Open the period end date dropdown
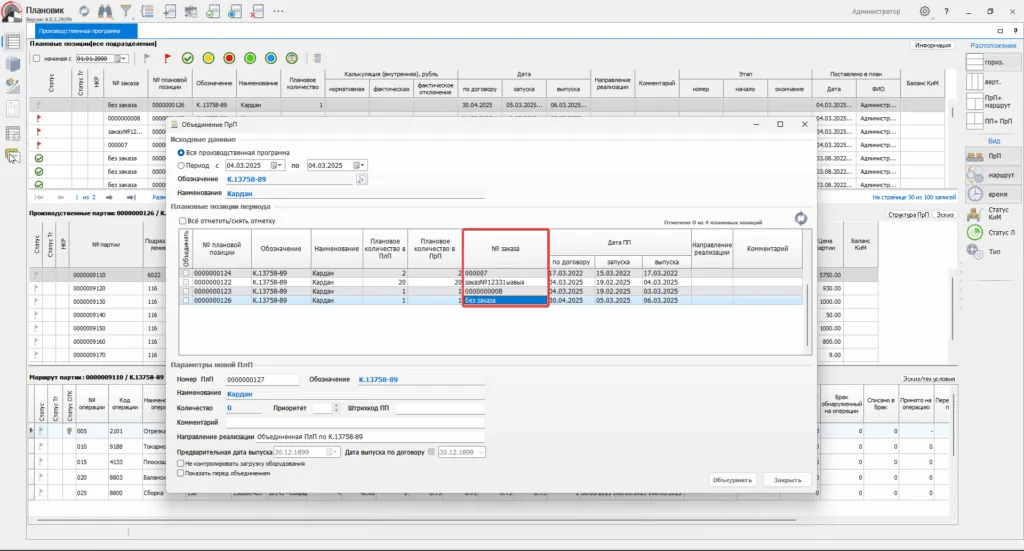1024x551 pixels. point(361,165)
